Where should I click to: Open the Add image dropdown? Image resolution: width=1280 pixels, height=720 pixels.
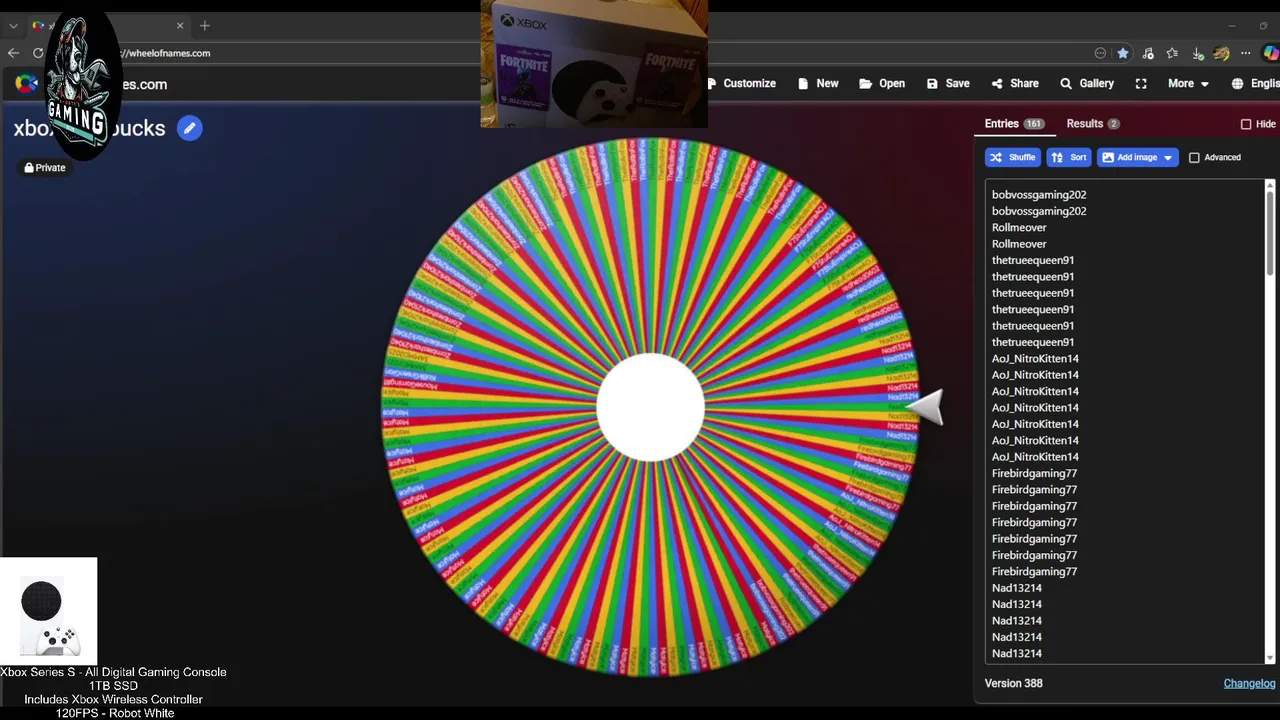click(x=1138, y=158)
